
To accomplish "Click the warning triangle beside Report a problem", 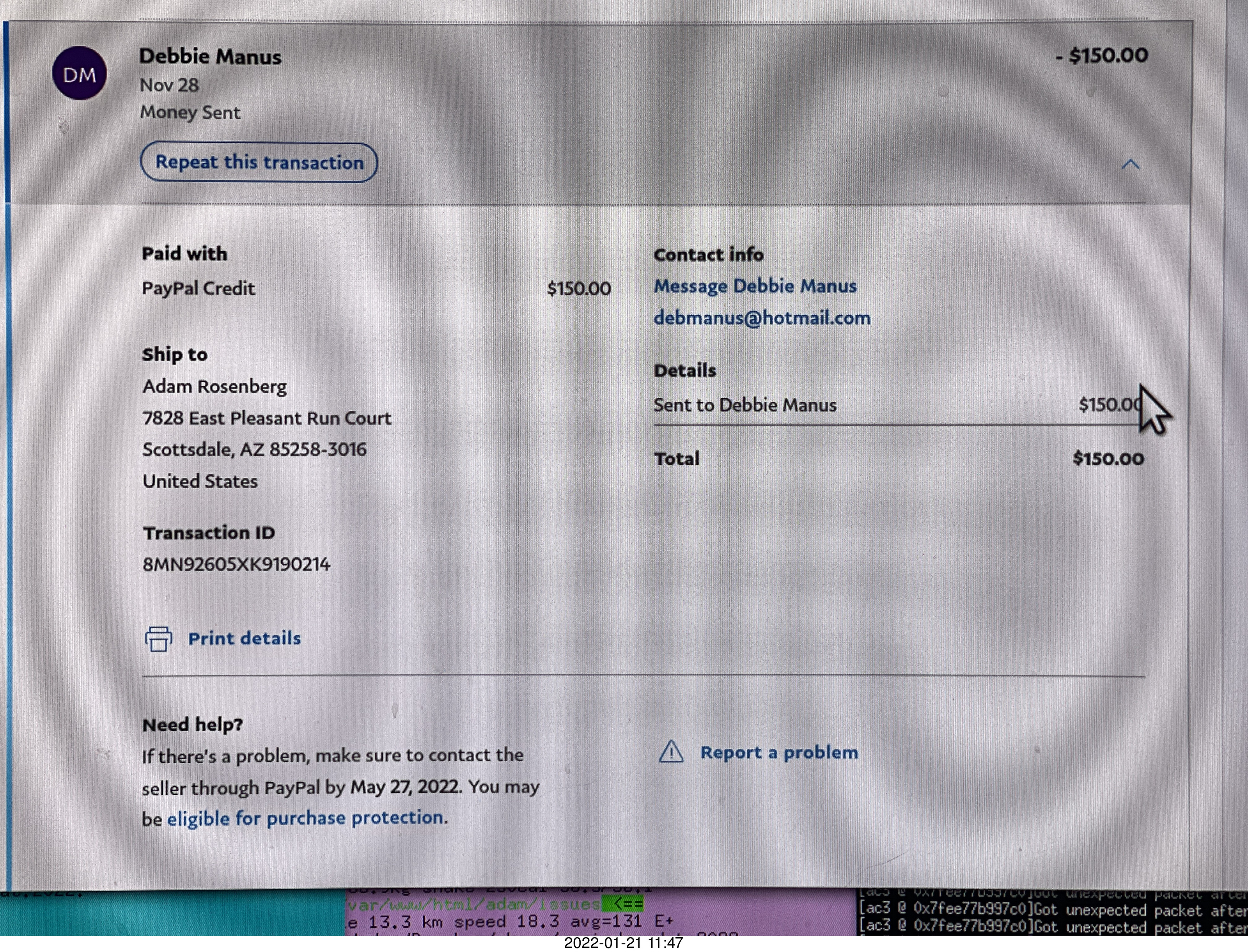I will point(671,752).
